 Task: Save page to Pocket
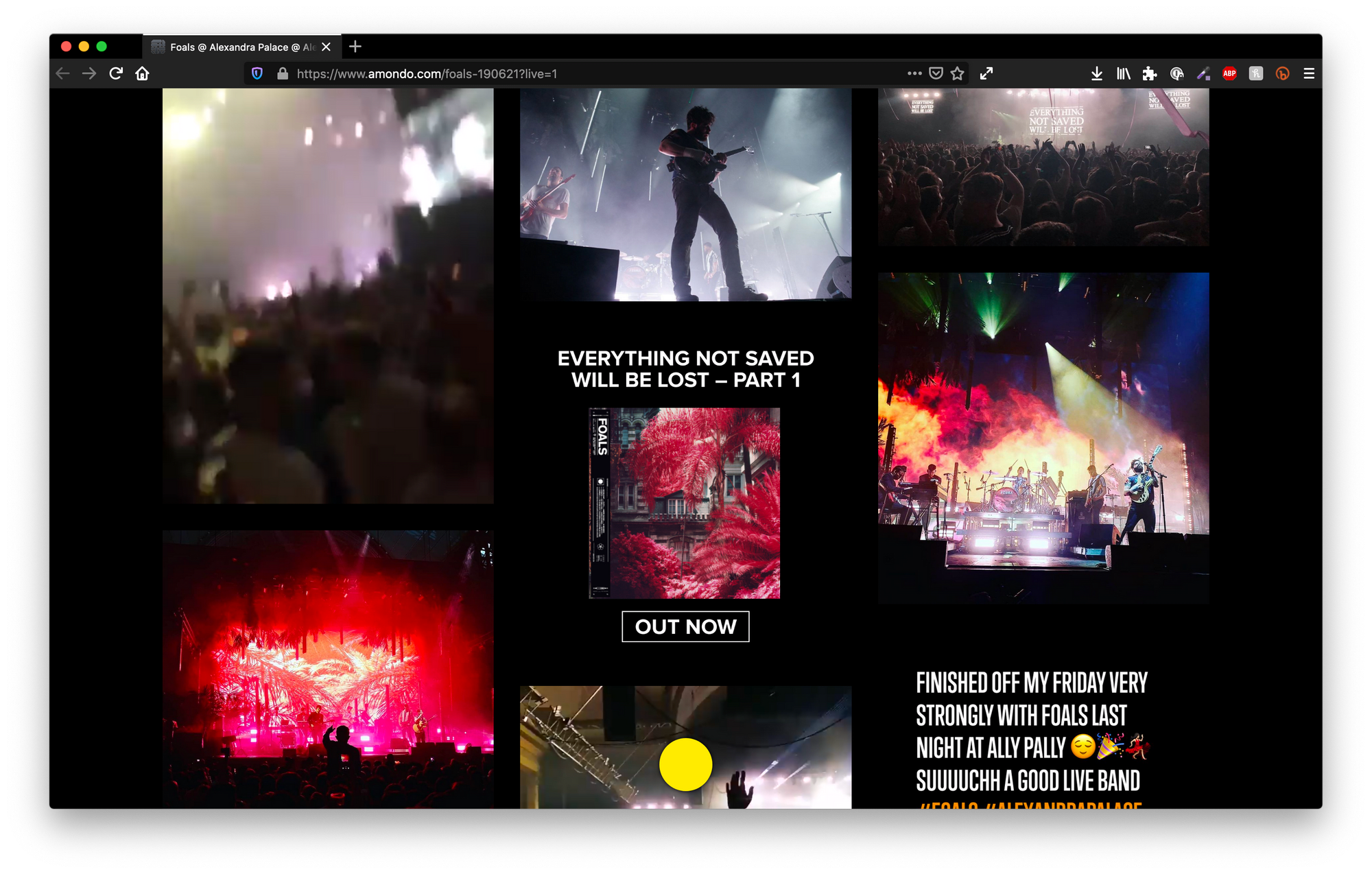[936, 73]
